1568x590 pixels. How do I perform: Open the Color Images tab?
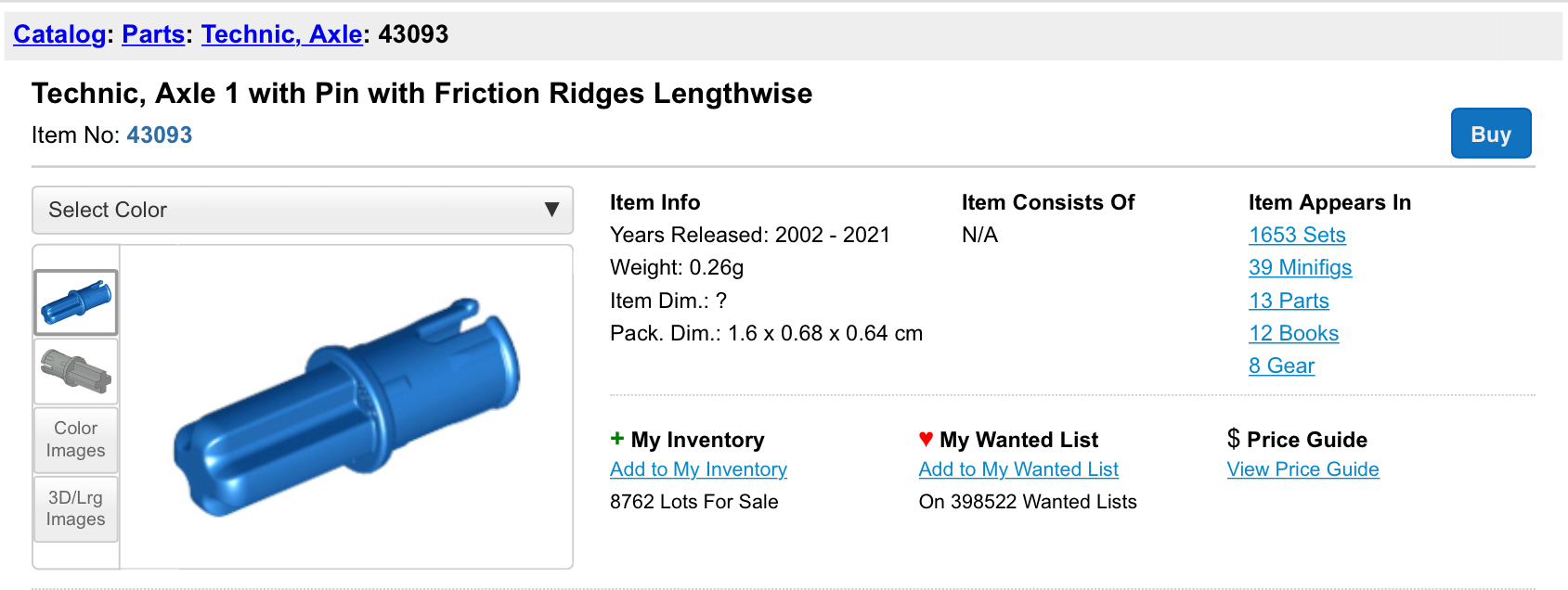tap(76, 440)
